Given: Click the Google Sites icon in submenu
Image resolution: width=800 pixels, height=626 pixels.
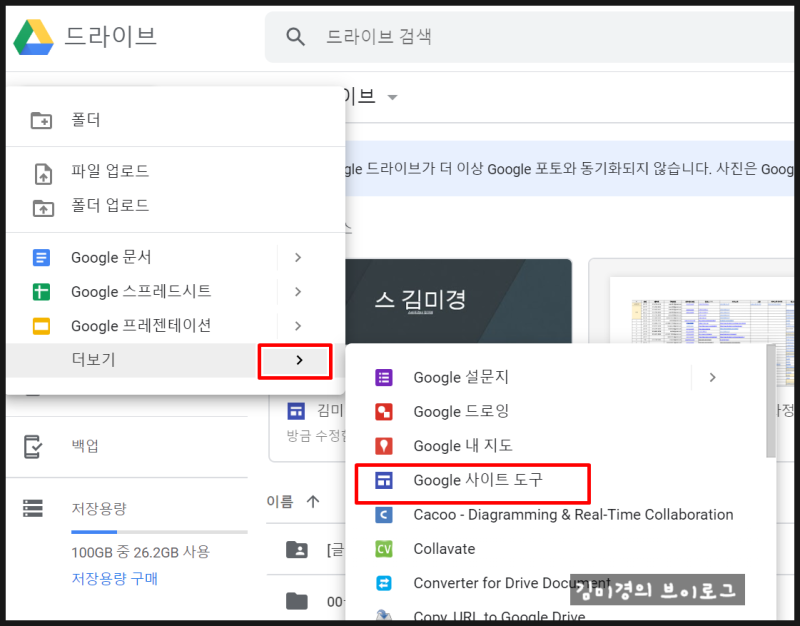Looking at the screenshot, I should pos(384,480).
